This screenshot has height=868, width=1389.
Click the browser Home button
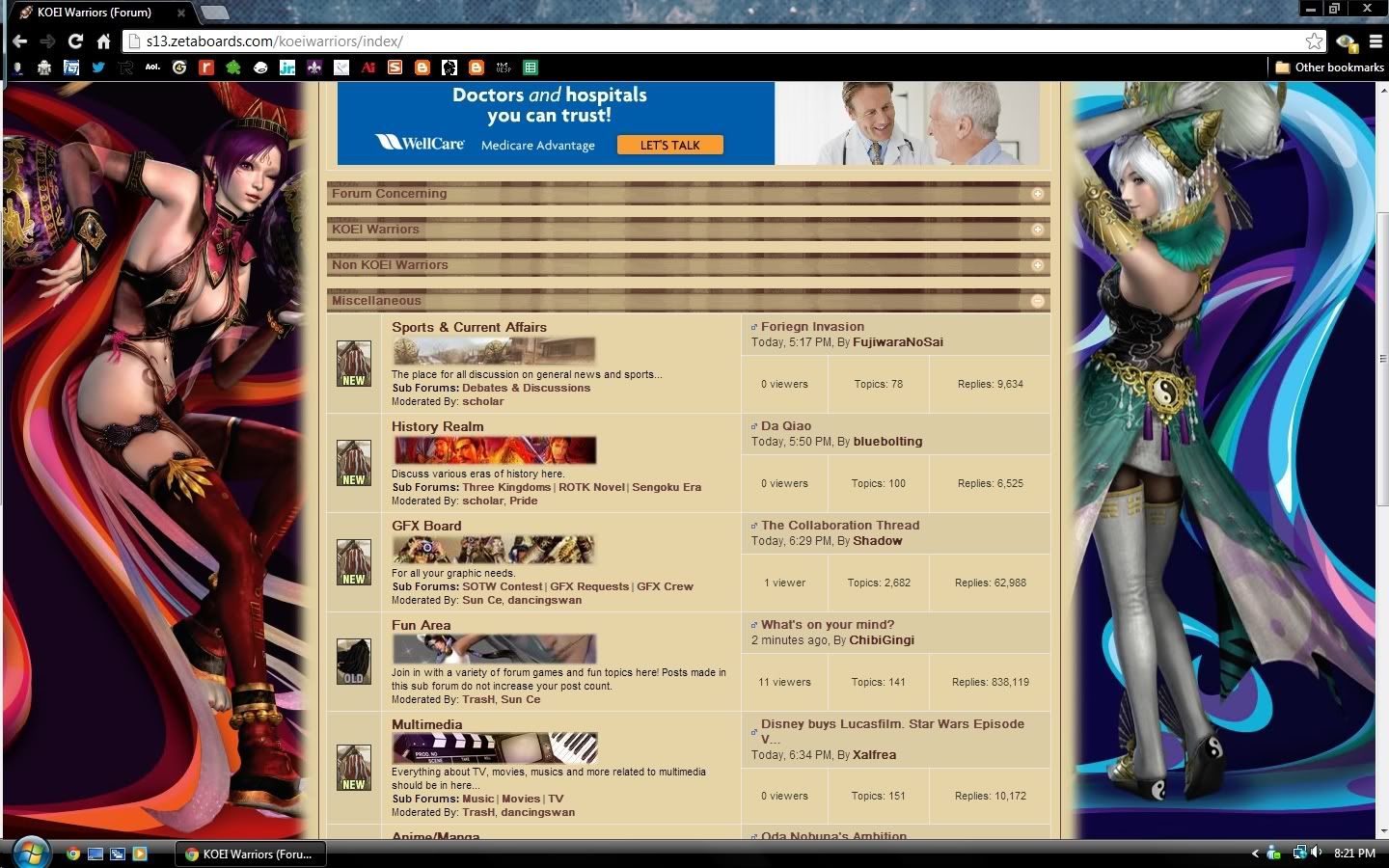103,41
